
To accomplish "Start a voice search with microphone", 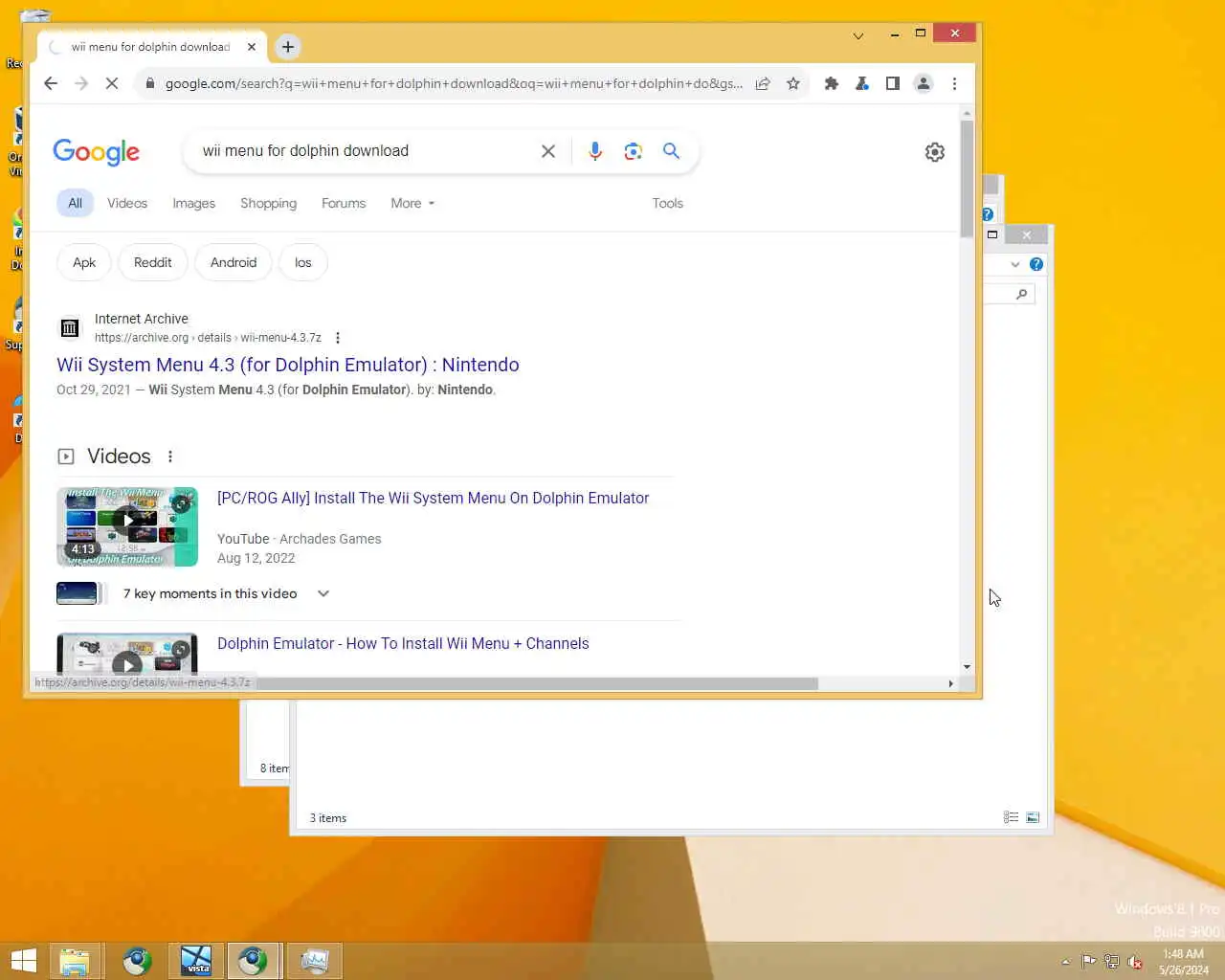I will pos(595,151).
